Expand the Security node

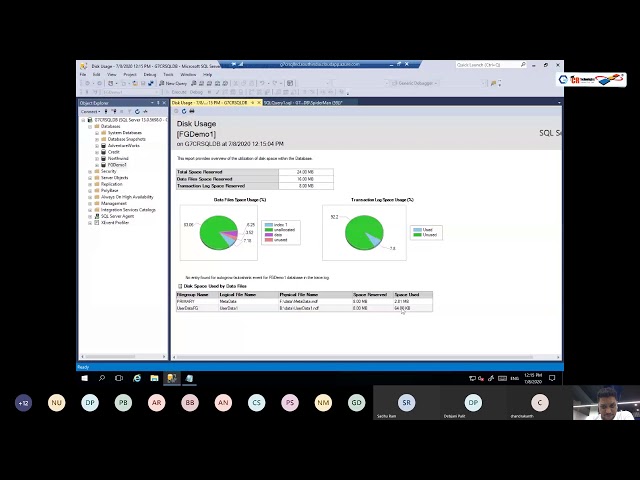point(90,172)
